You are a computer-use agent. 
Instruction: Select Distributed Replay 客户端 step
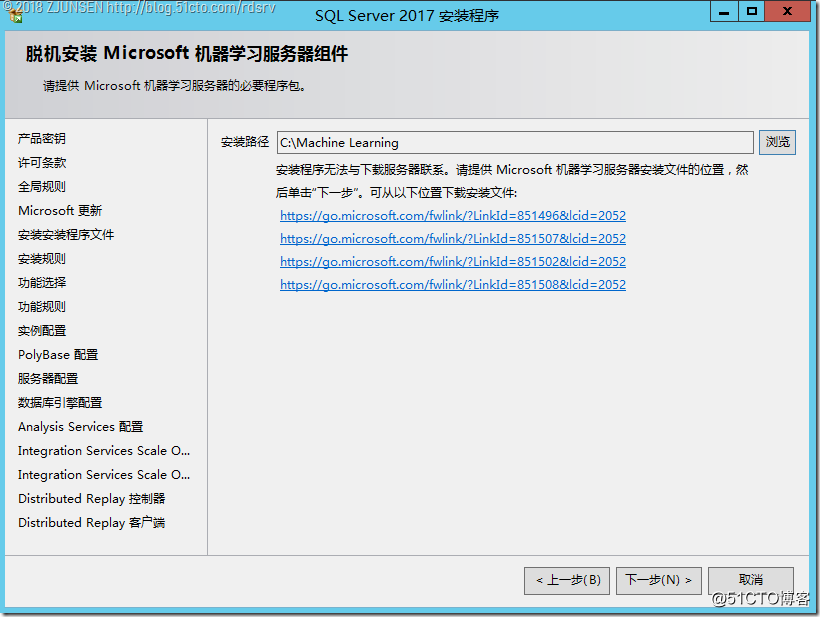coord(92,523)
